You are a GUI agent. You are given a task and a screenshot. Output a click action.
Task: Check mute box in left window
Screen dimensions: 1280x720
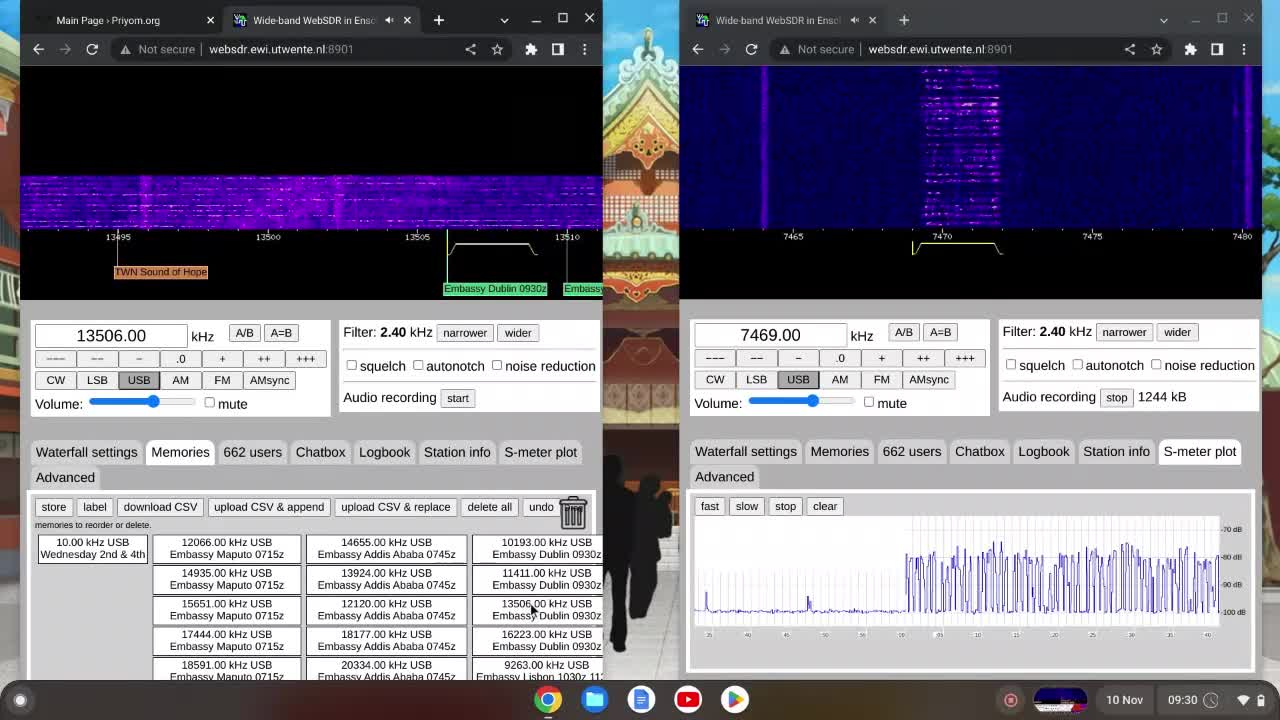tap(209, 403)
